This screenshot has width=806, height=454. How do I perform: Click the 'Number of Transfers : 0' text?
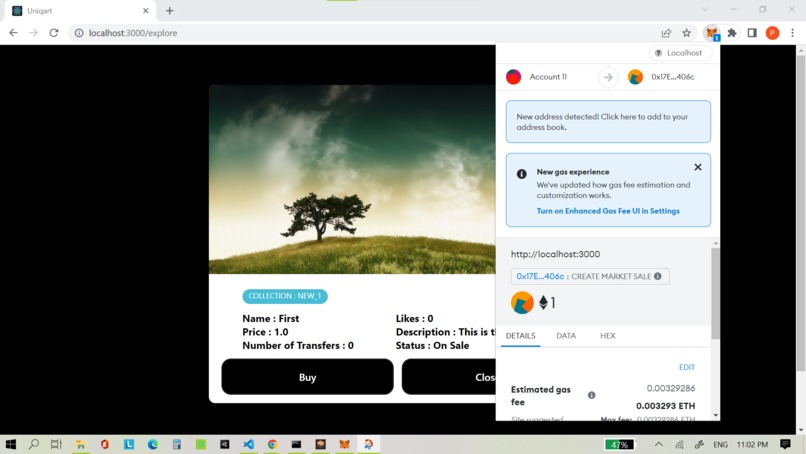[x=298, y=346]
